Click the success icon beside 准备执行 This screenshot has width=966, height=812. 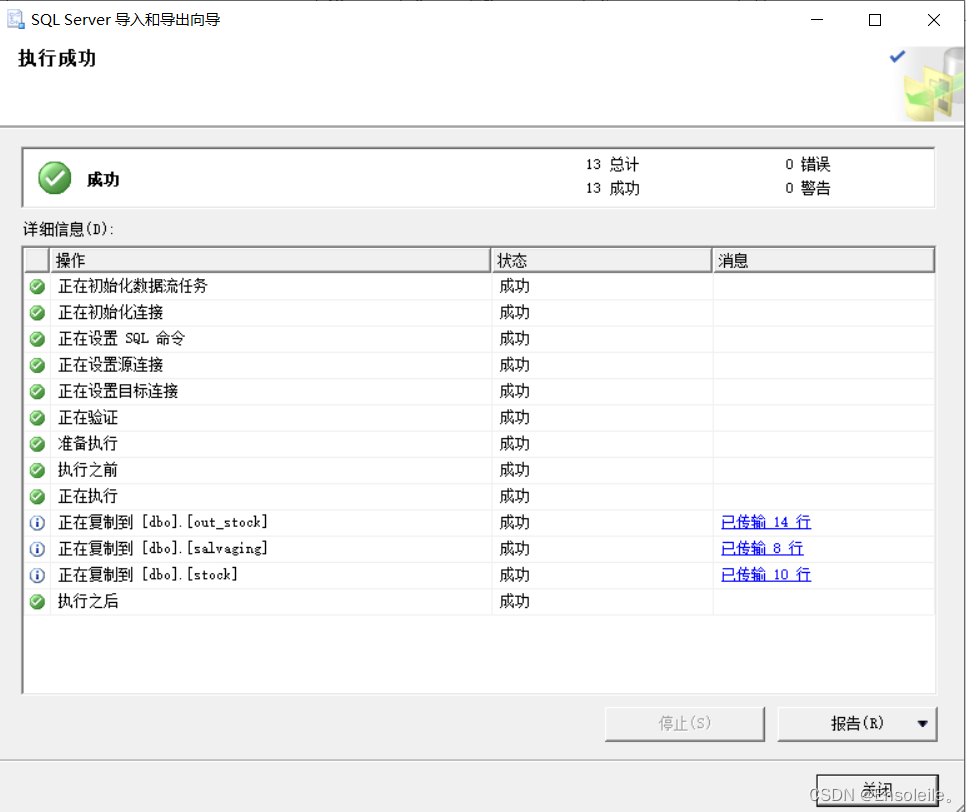click(37, 443)
